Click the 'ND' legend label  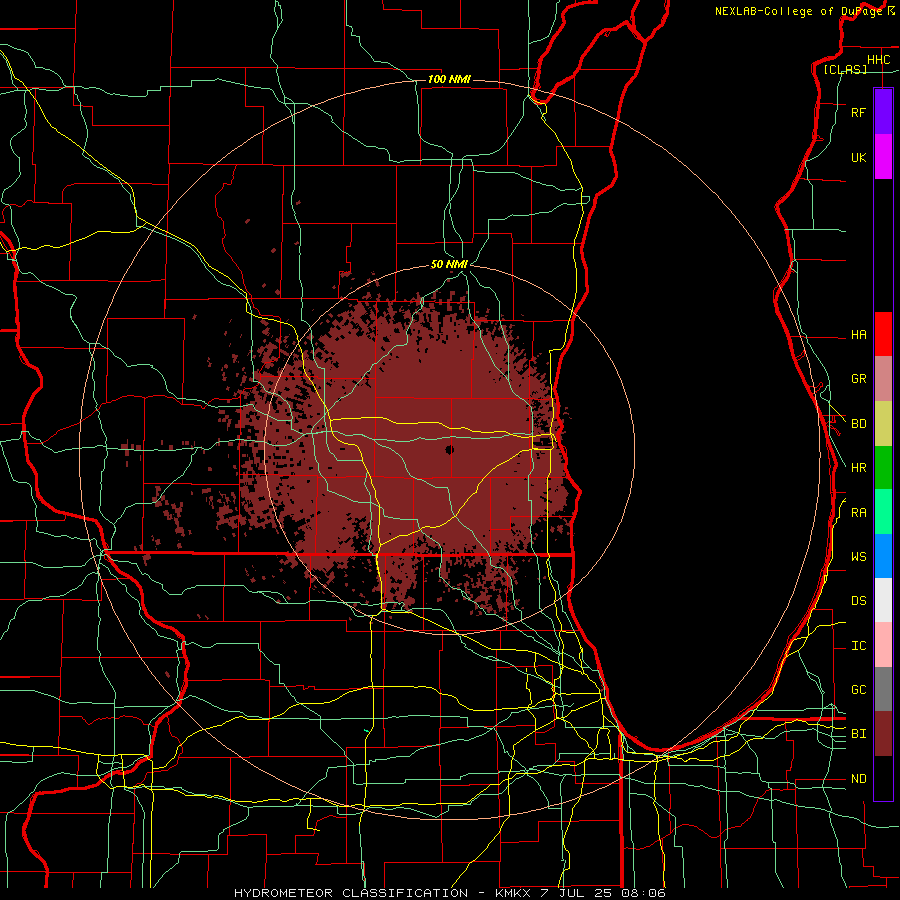[x=858, y=779]
